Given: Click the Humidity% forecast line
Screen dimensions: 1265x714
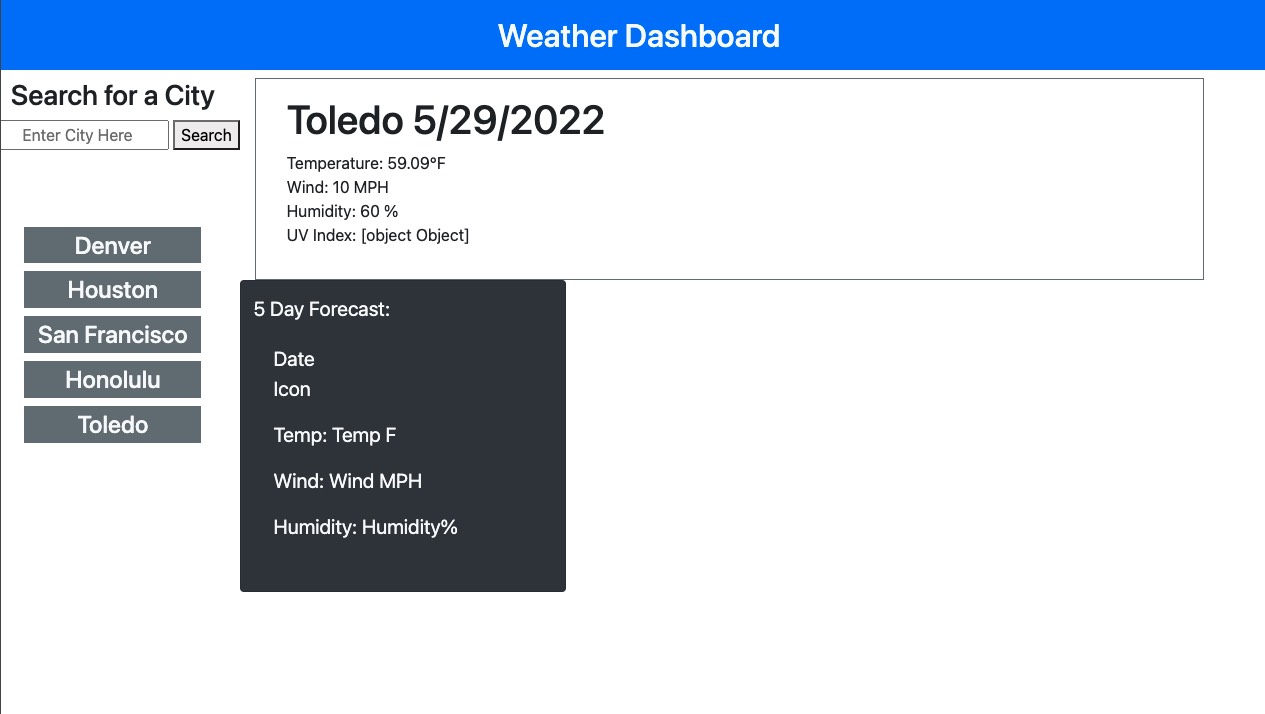Looking at the screenshot, I should (x=367, y=525).
